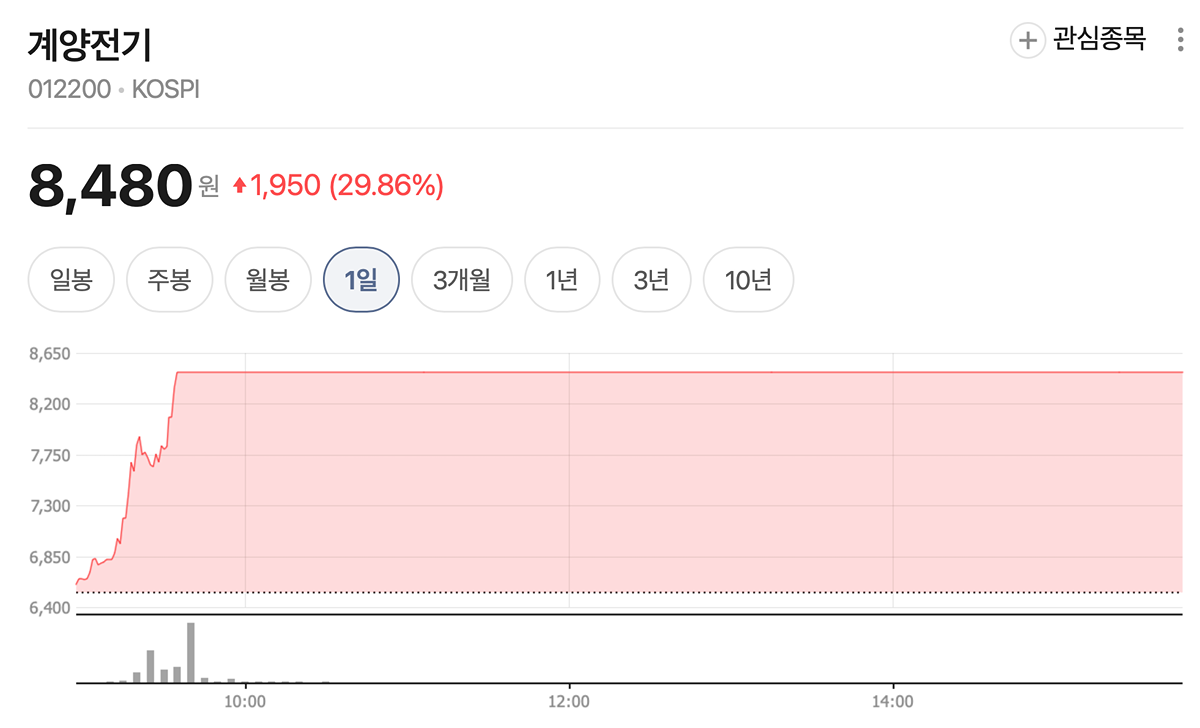Choose the 1년 one-year range
Screen dimensions: 1200x728
562,280
